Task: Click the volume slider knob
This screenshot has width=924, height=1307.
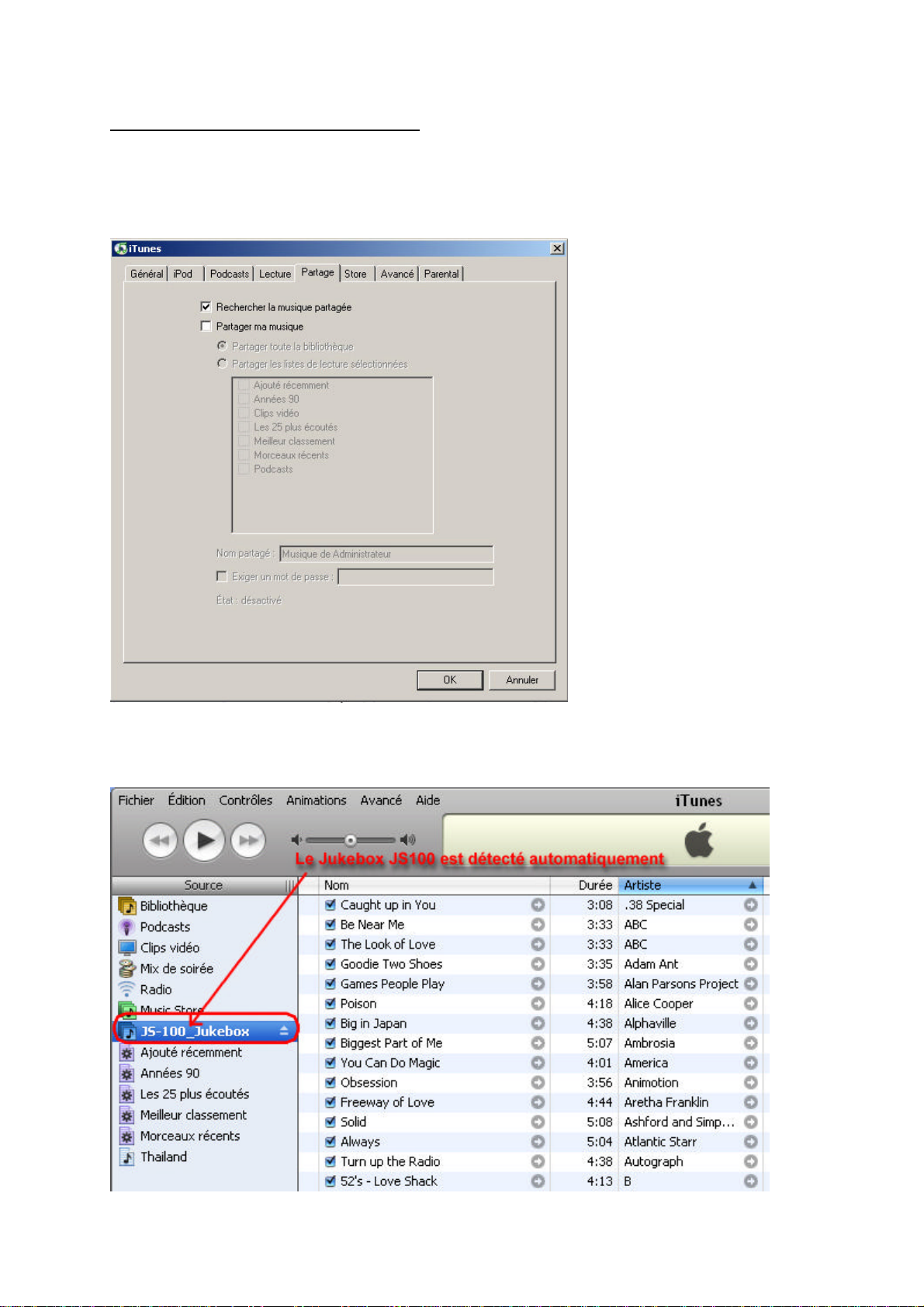Action: coord(351,840)
